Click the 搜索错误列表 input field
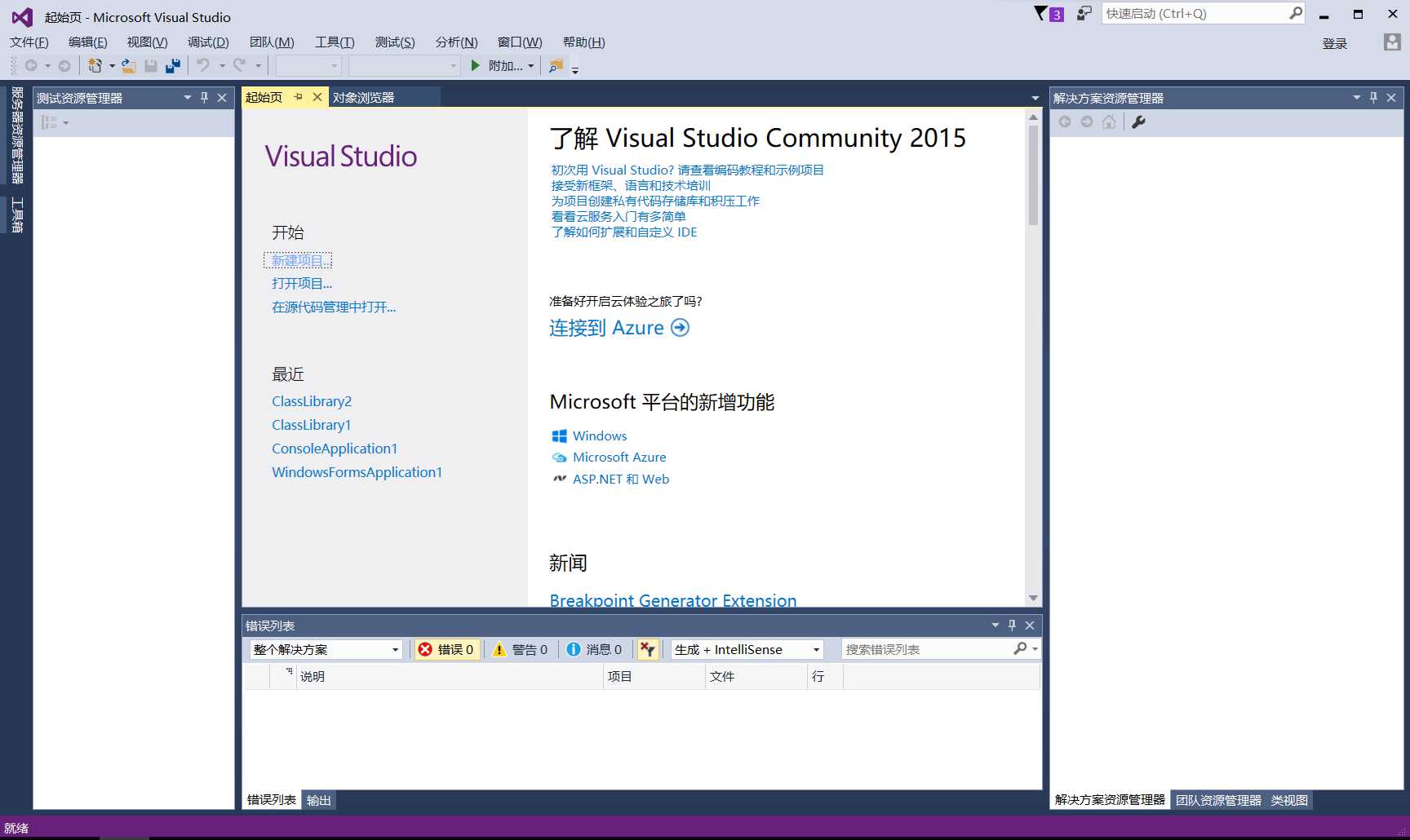The width and height of the screenshot is (1410, 840). coord(926,649)
